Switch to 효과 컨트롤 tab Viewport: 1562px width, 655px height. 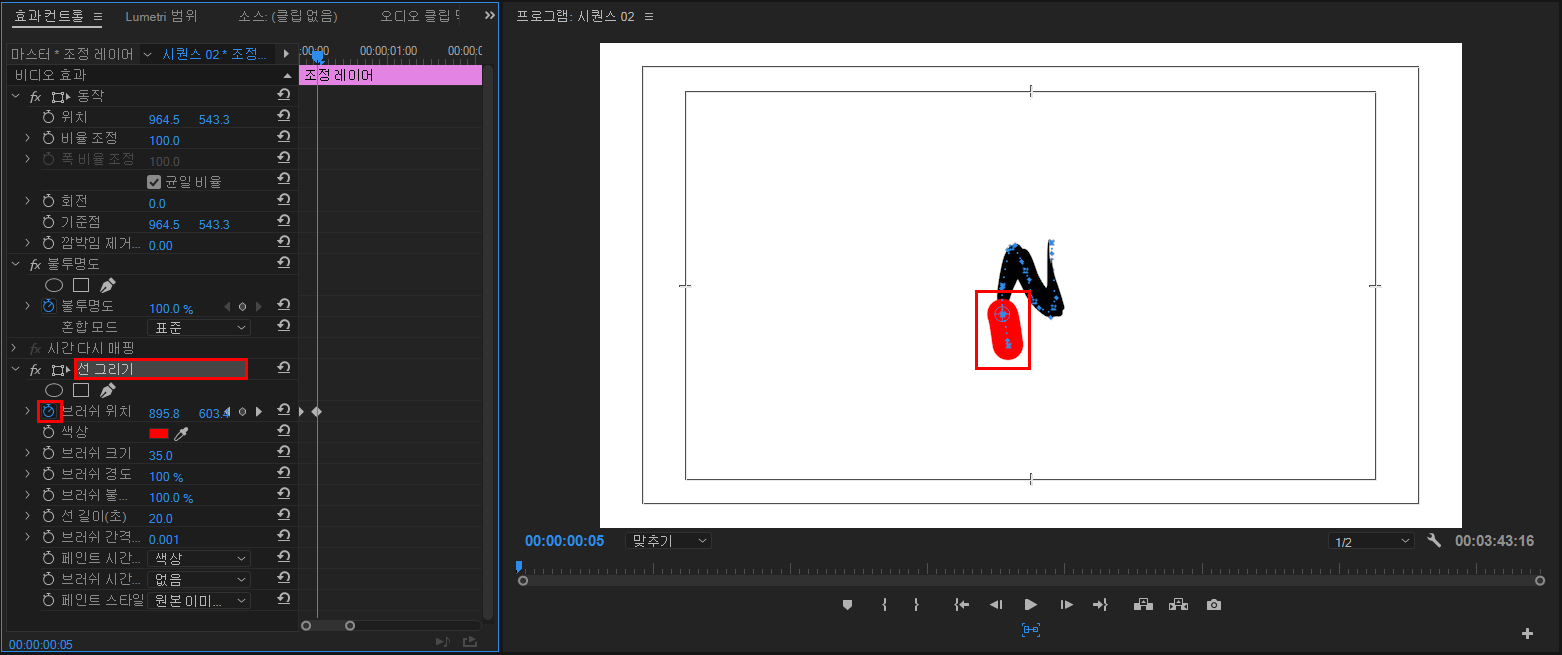pos(50,17)
